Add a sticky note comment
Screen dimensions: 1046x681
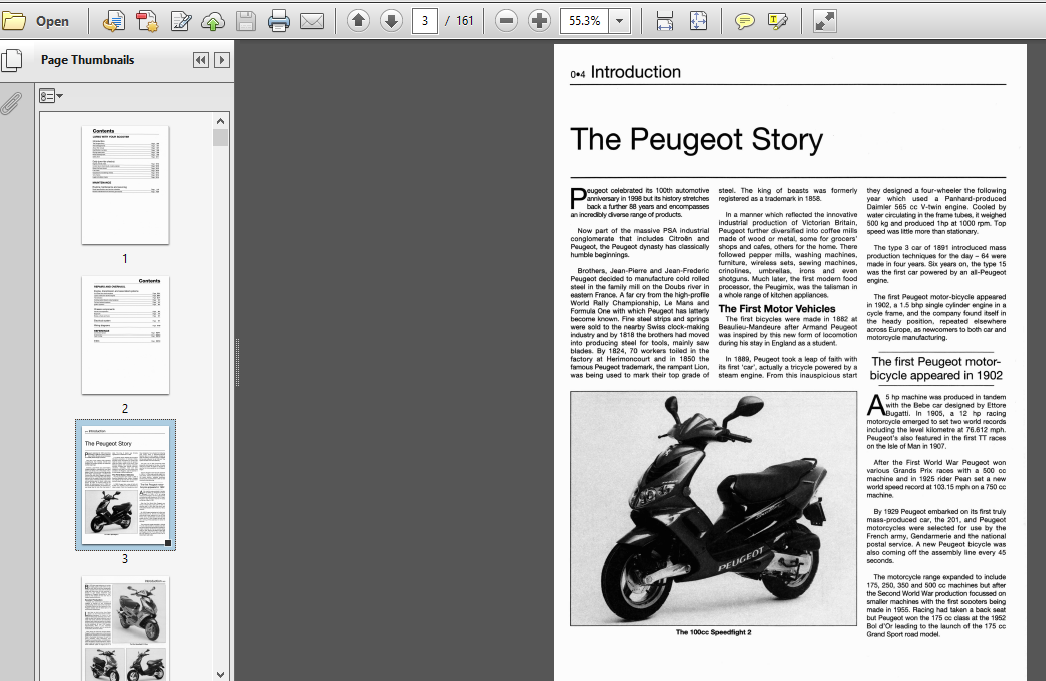pos(744,21)
